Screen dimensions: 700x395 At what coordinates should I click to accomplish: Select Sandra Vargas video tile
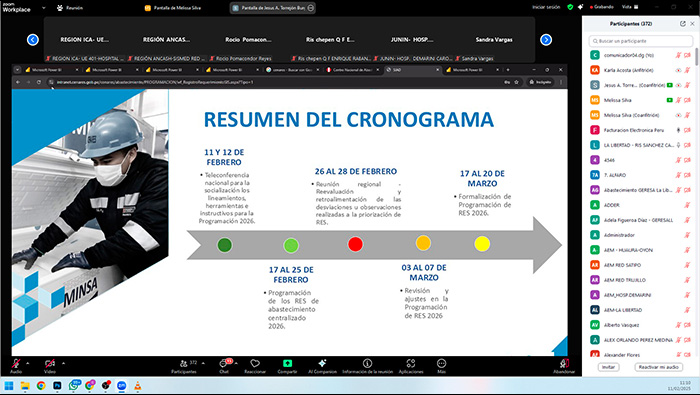pyautogui.click(x=494, y=40)
